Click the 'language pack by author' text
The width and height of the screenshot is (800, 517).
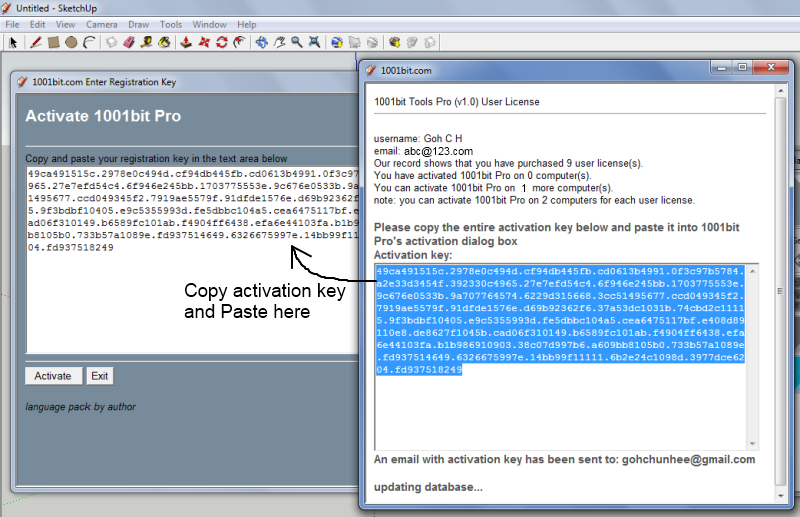click(81, 407)
